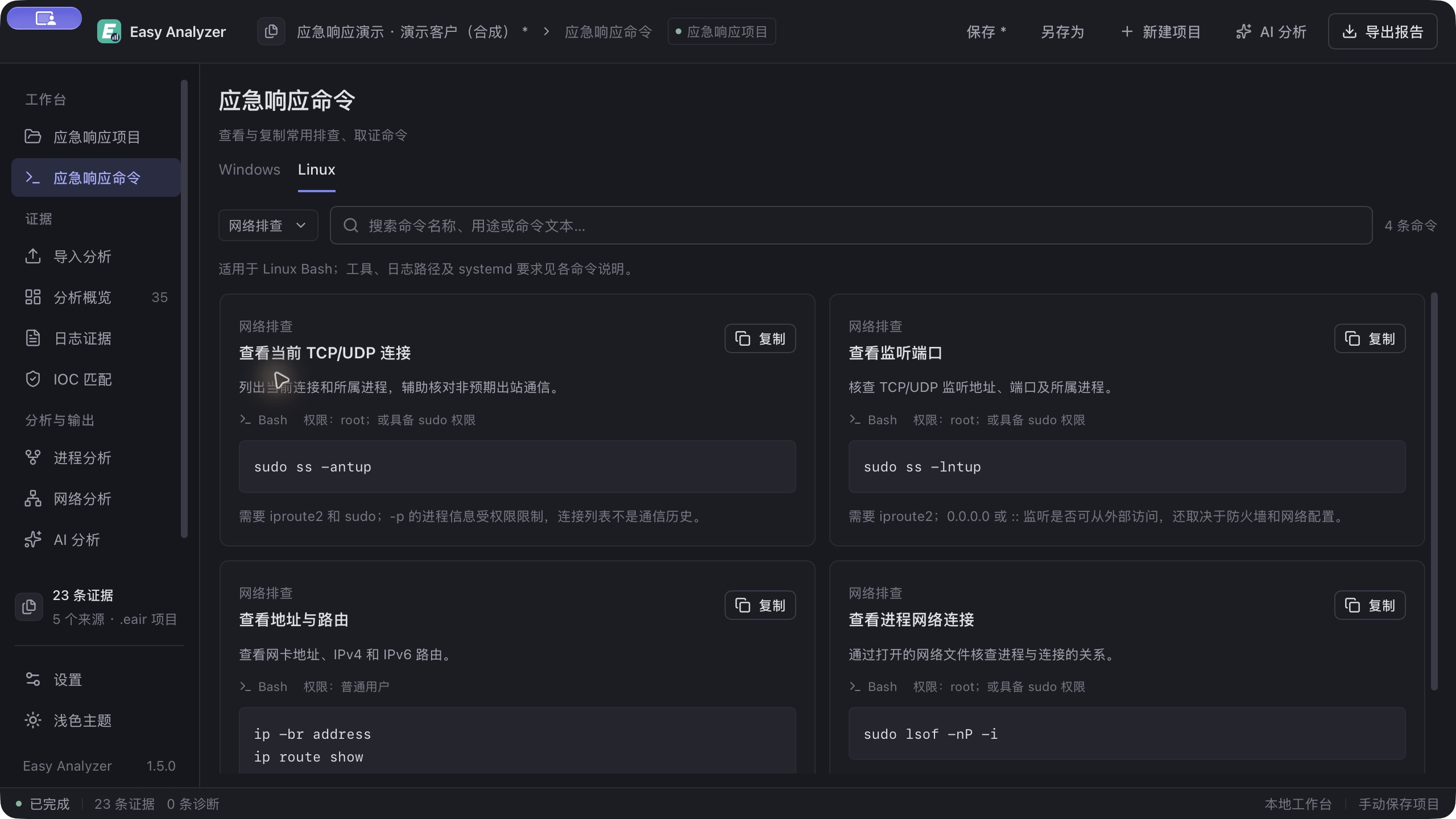Viewport: 1456px width, 819px height.
Task: Click the 导出报告 export button
Action: pyautogui.click(x=1383, y=32)
